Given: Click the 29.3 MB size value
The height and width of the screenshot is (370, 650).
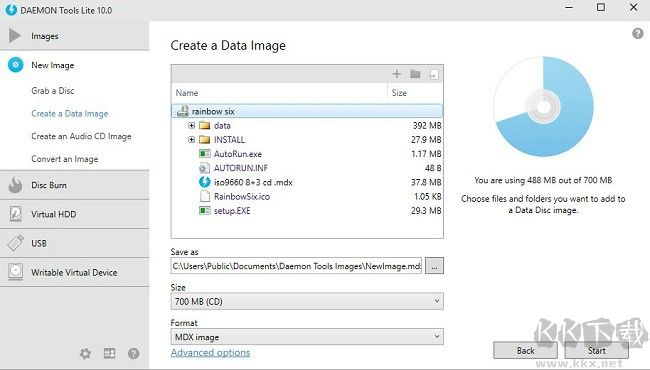Looking at the screenshot, I should pyautogui.click(x=426, y=210).
